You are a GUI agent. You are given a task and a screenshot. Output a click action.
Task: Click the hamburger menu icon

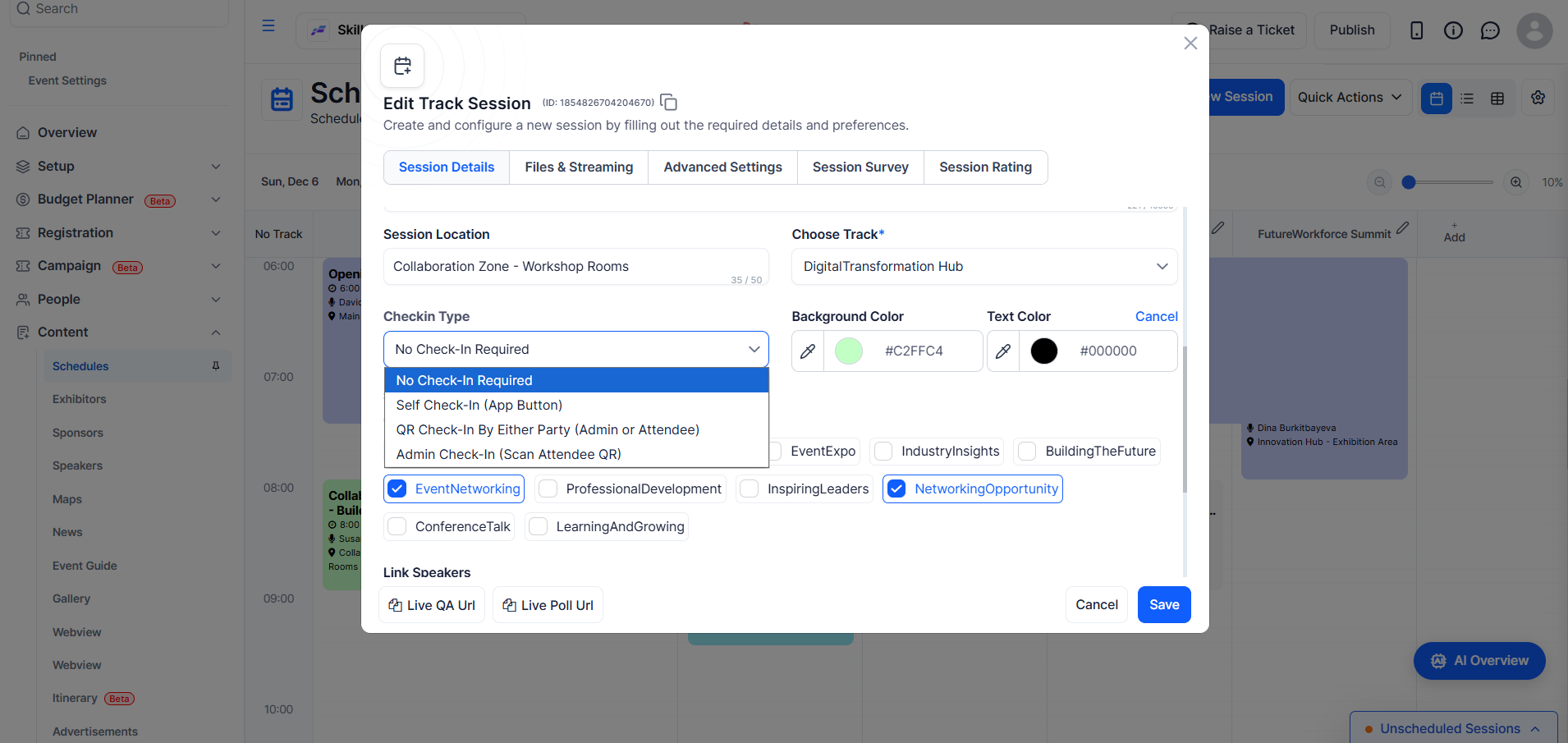[x=268, y=26]
